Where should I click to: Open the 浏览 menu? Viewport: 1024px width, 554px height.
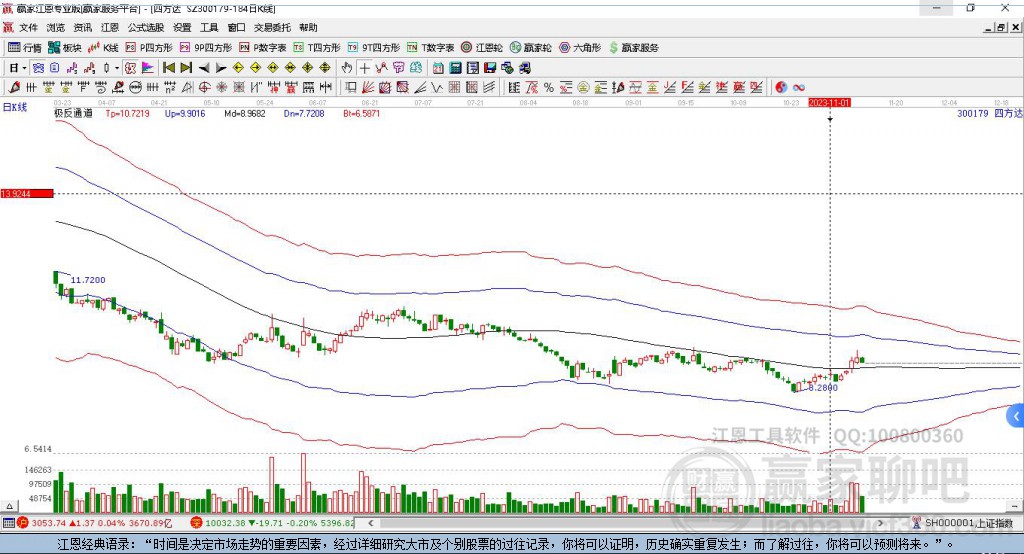click(x=56, y=27)
